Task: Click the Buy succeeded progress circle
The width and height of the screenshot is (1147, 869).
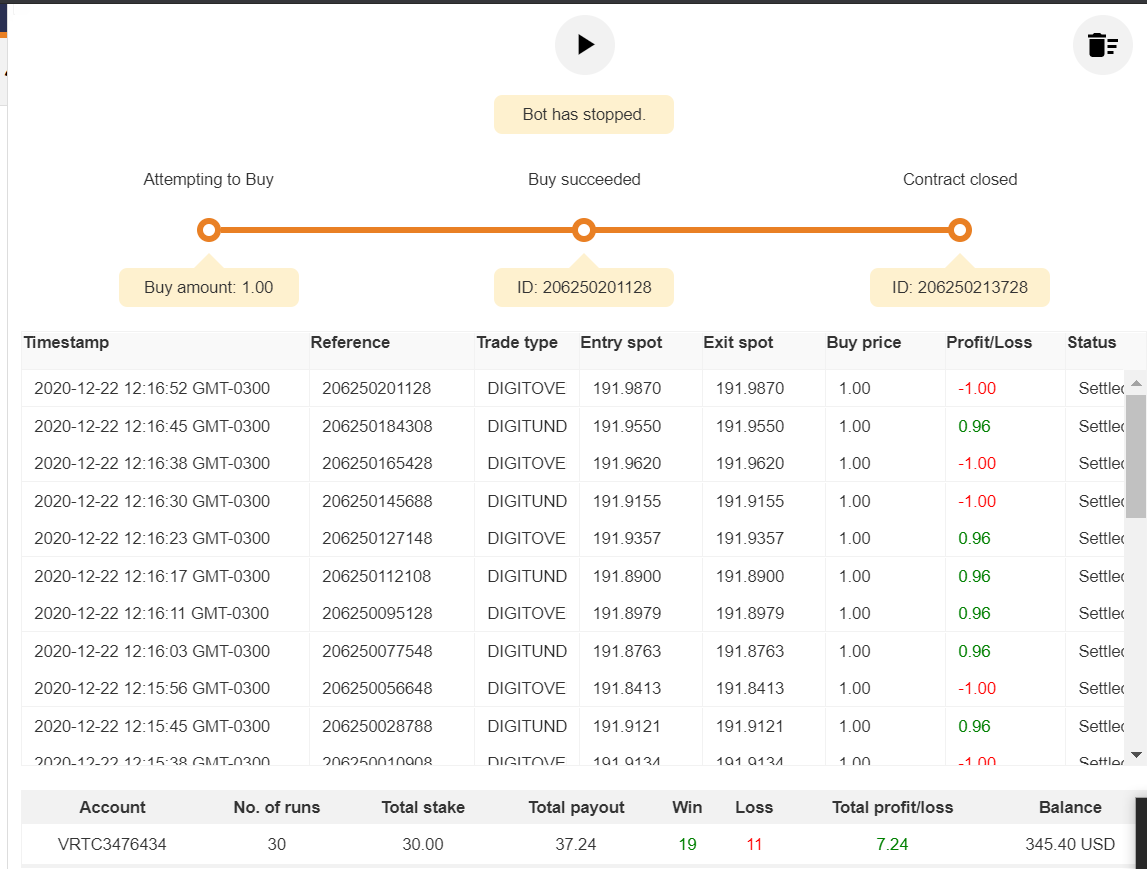Action: [584, 230]
